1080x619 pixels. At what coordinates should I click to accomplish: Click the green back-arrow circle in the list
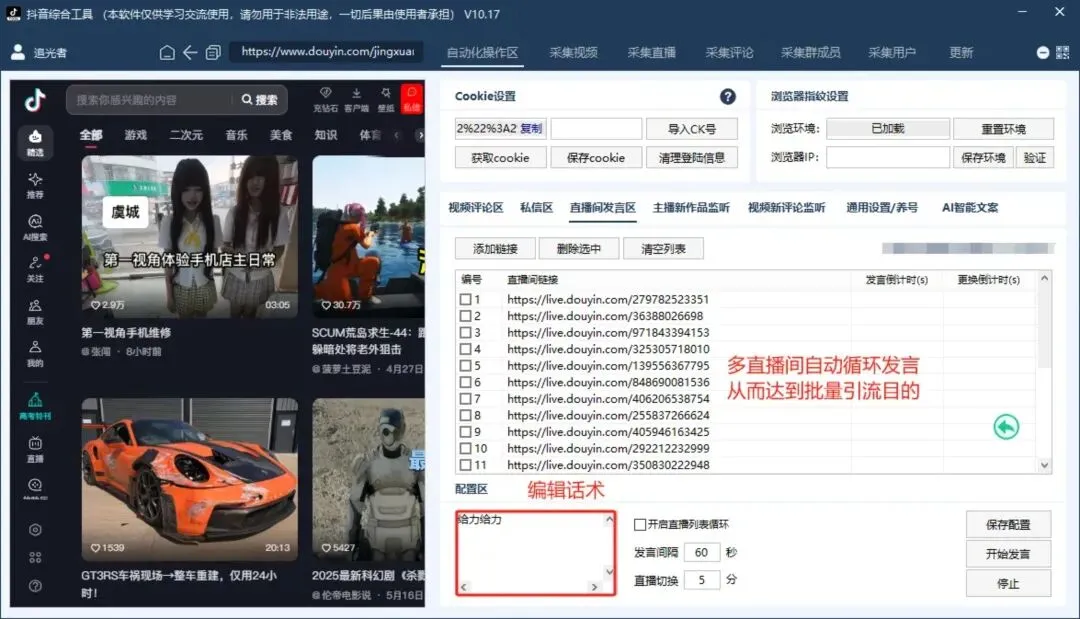[1006, 427]
